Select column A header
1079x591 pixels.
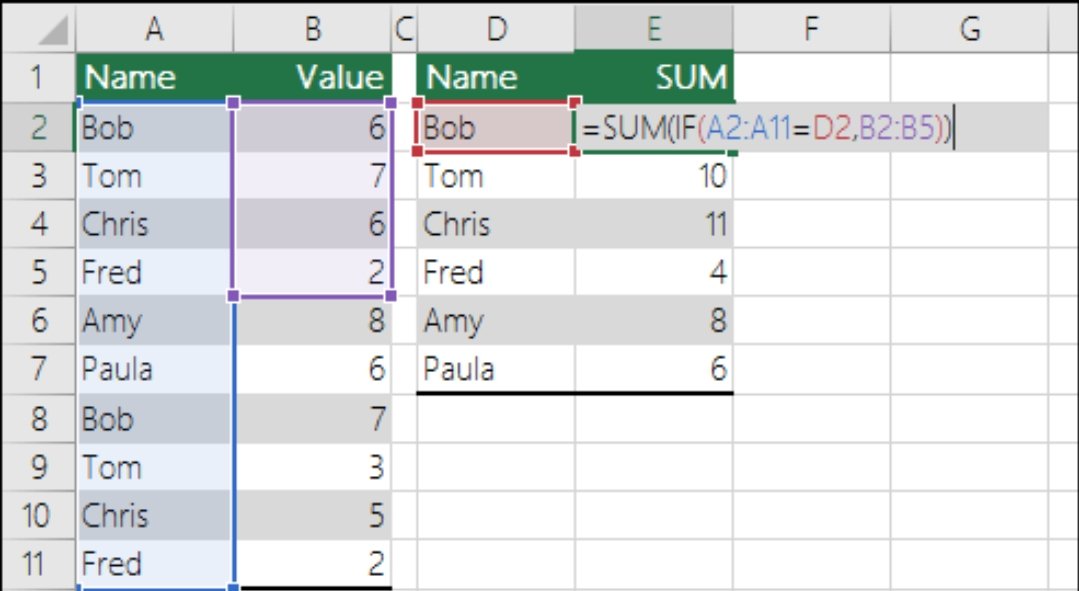154,31
